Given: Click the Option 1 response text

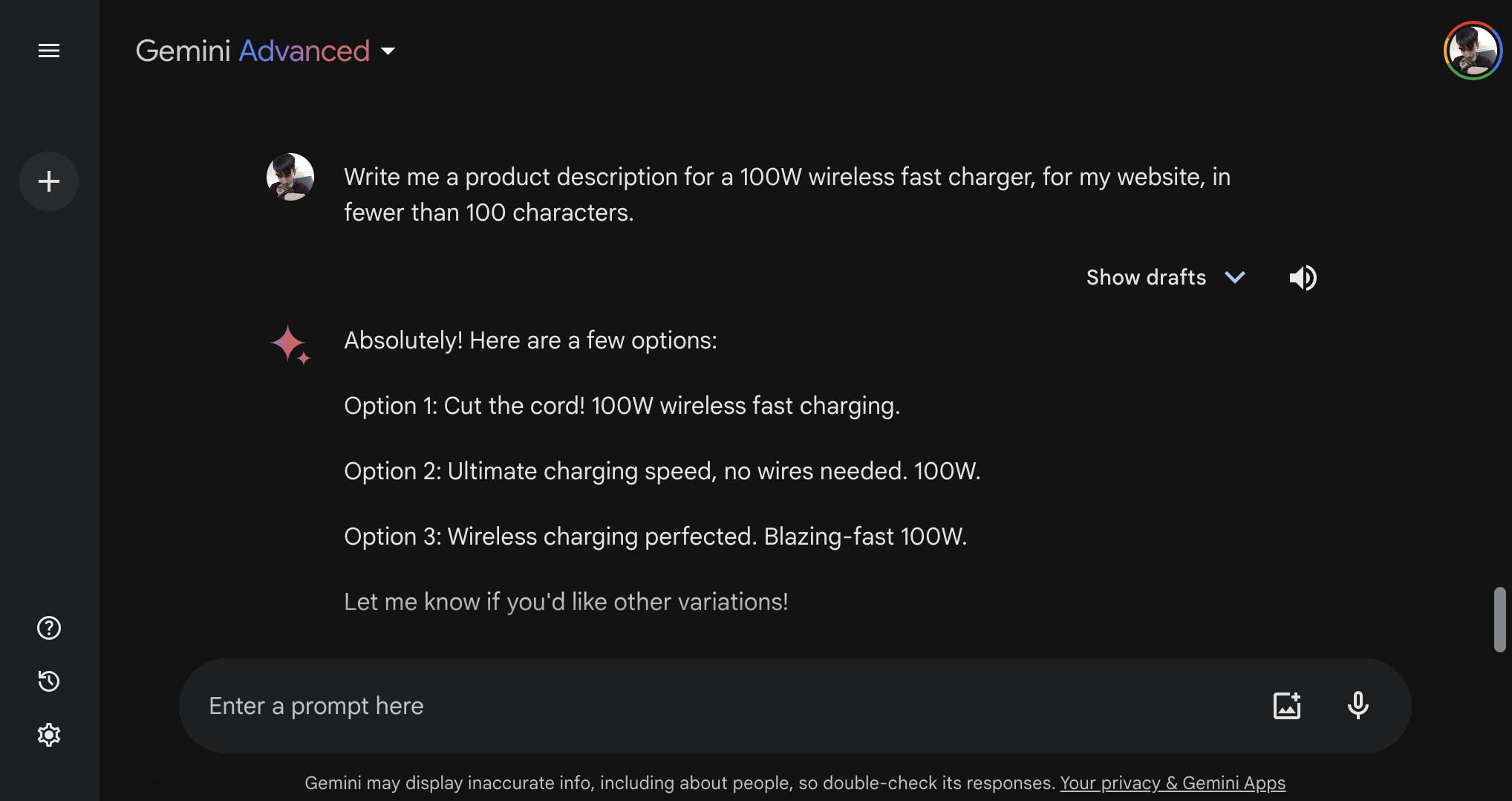Looking at the screenshot, I should [x=622, y=406].
